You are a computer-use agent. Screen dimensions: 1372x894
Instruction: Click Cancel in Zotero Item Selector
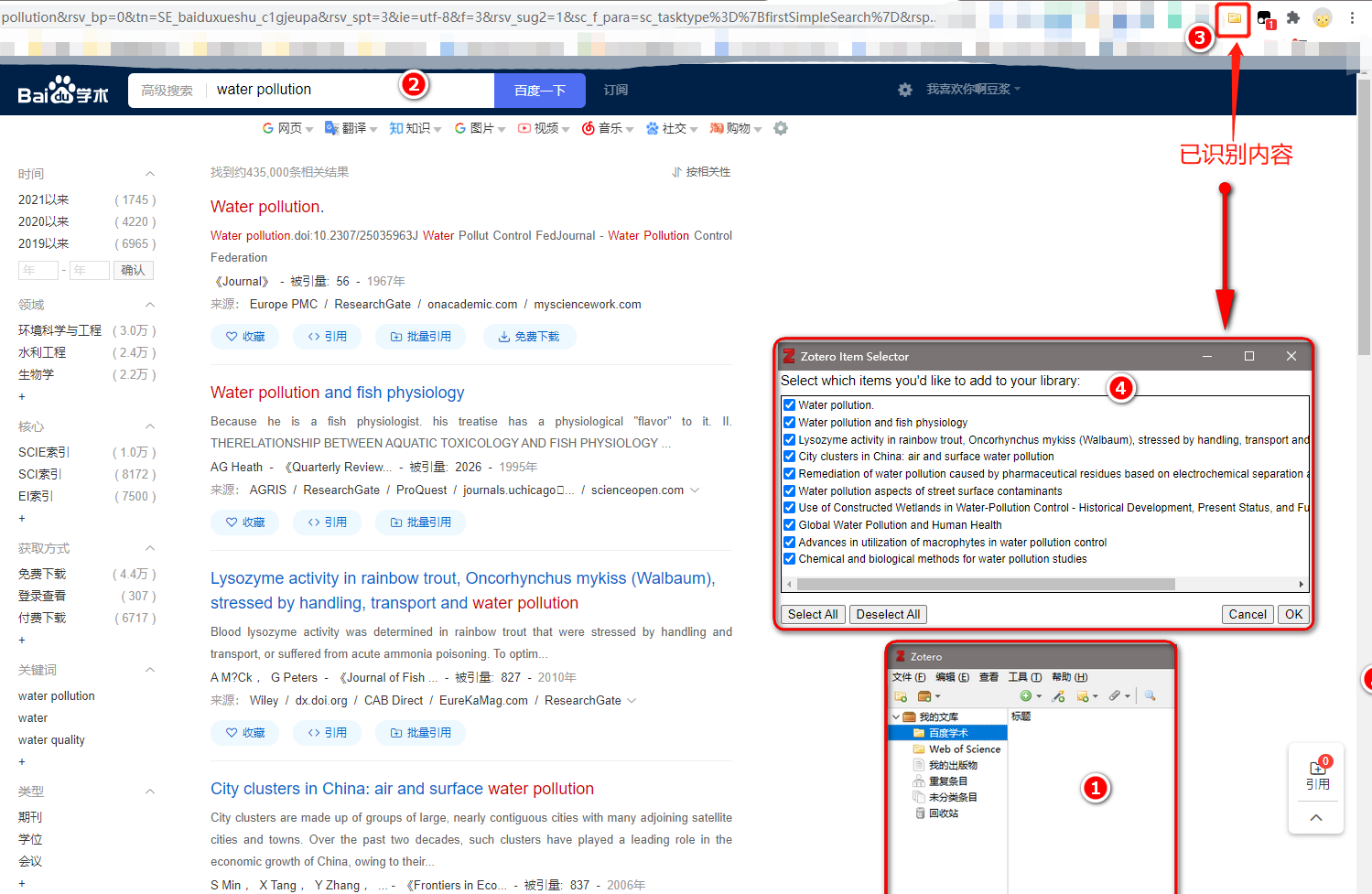(x=1248, y=614)
